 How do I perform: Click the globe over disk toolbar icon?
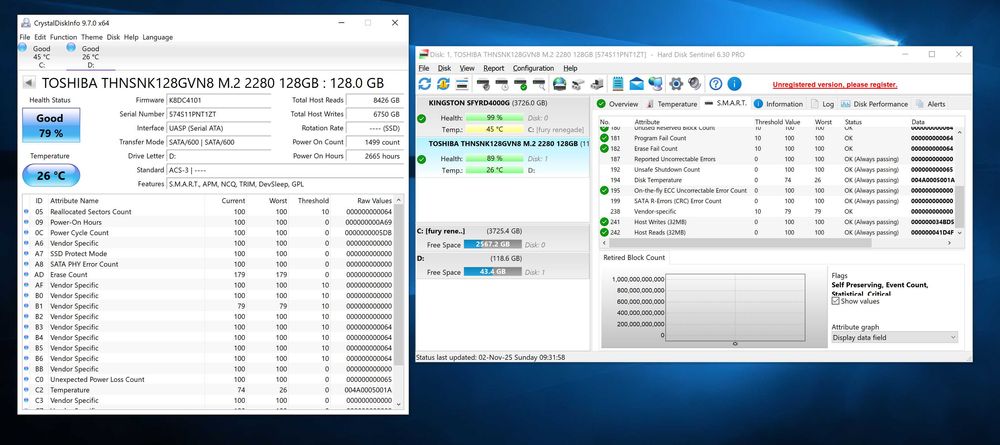click(559, 84)
